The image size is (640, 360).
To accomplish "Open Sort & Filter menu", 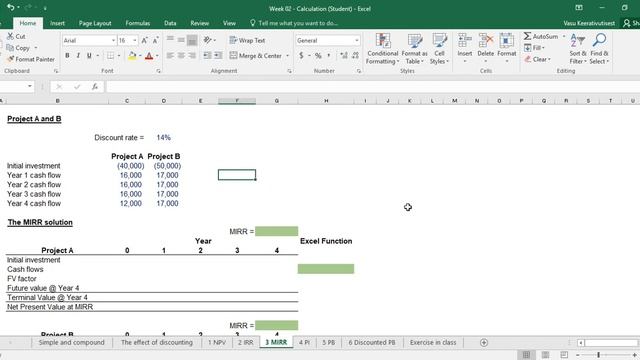I will pos(578,49).
